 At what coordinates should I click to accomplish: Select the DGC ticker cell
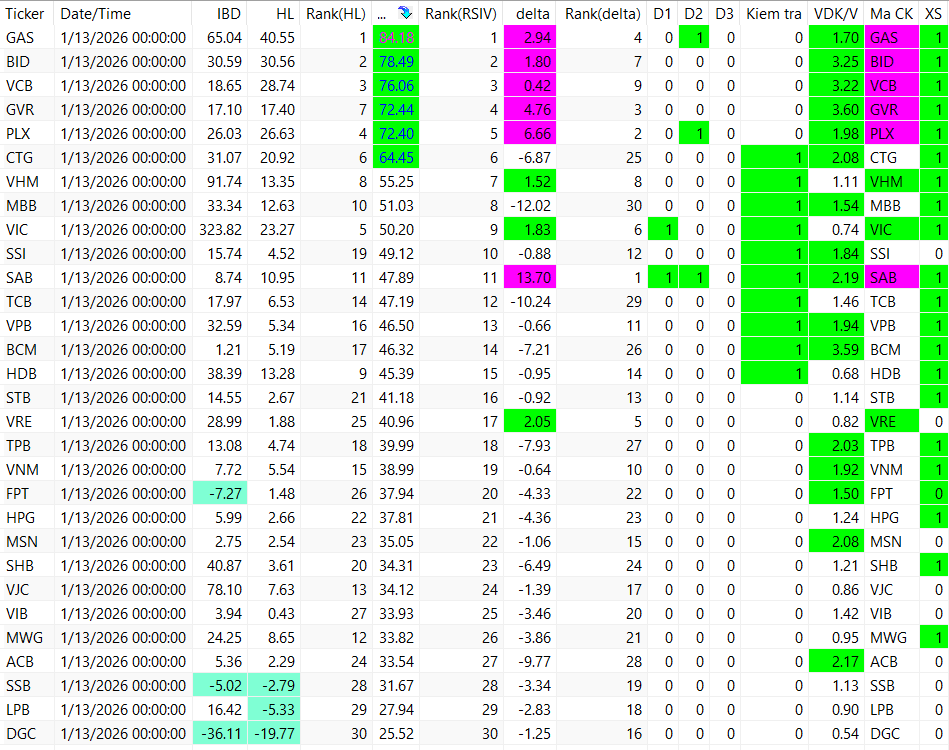click(27, 734)
